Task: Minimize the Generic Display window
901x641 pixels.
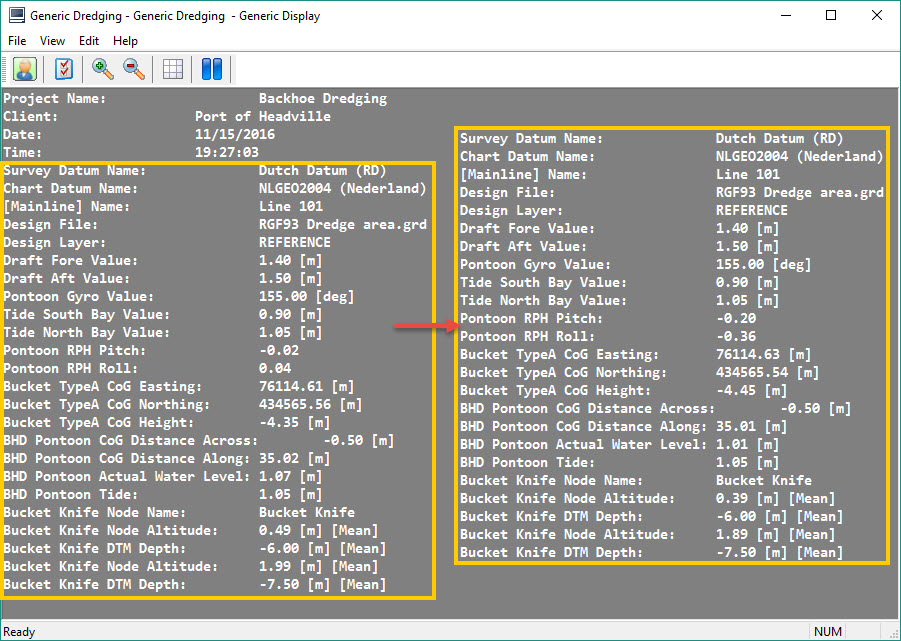Action: click(x=785, y=16)
